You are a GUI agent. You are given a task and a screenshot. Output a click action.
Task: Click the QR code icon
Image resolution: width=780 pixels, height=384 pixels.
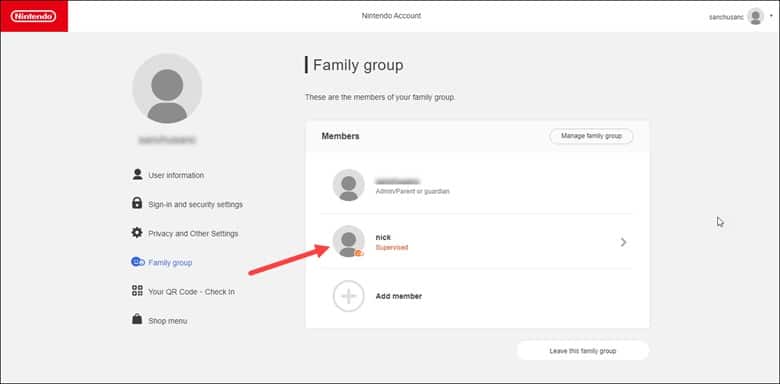pyautogui.click(x=137, y=290)
